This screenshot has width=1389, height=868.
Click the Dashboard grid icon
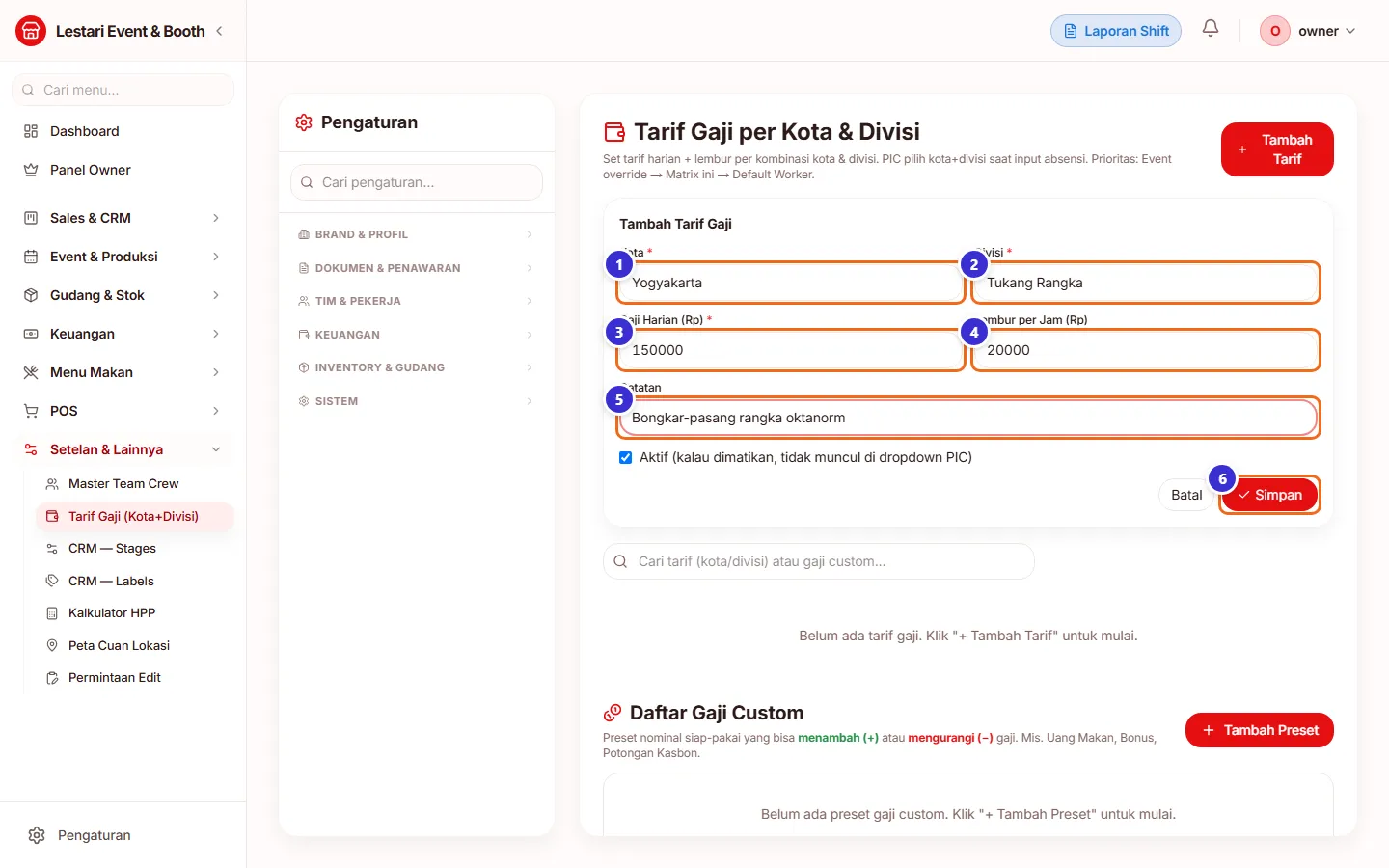[31, 131]
